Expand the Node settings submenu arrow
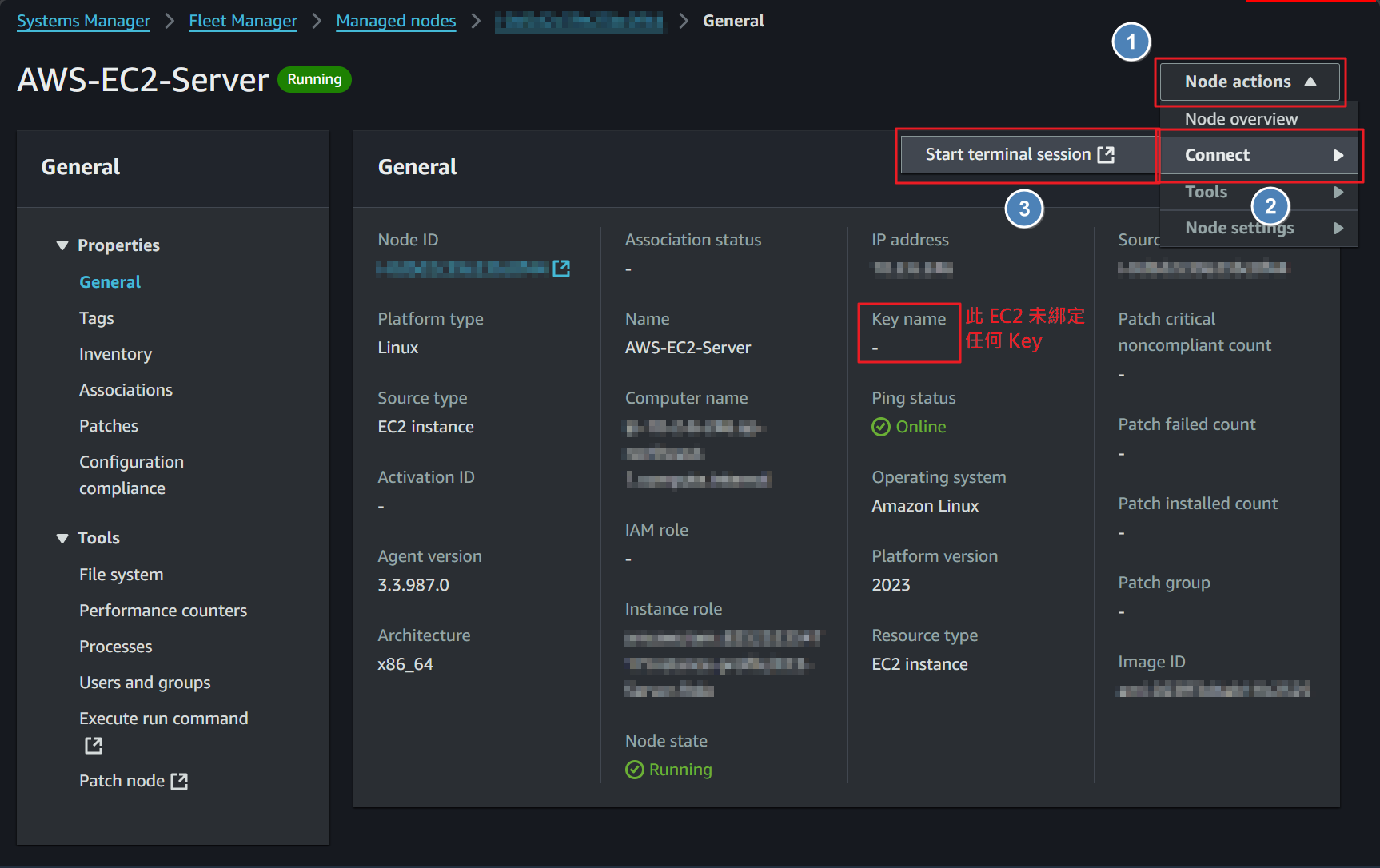This screenshot has height=868, width=1380. coord(1338,228)
